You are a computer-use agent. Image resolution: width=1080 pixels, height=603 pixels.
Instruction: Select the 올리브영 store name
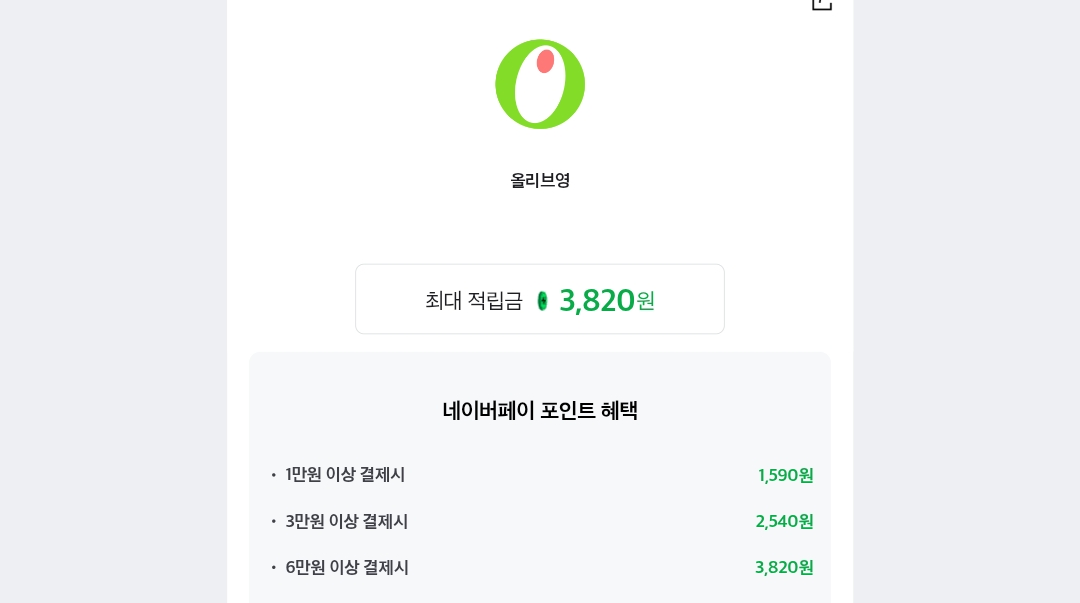(x=540, y=181)
